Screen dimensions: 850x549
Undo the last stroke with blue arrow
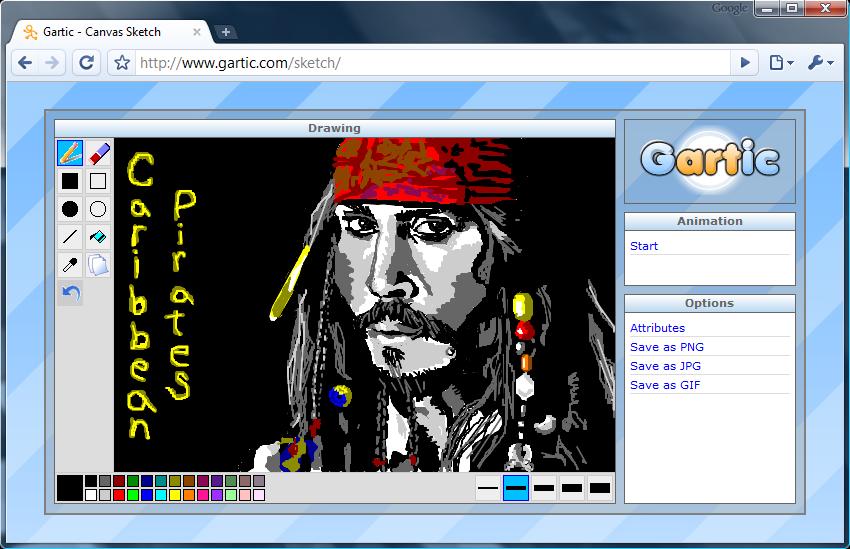pyautogui.click(x=70, y=293)
